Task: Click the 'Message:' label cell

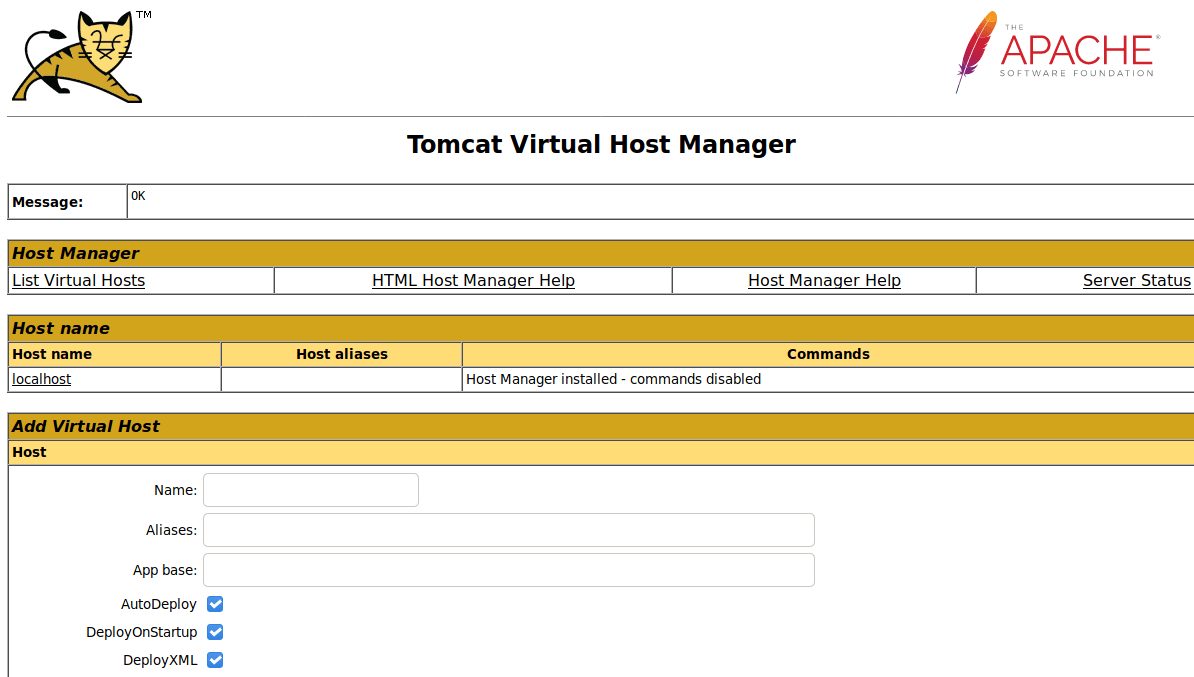Action: pyautogui.click(x=67, y=202)
